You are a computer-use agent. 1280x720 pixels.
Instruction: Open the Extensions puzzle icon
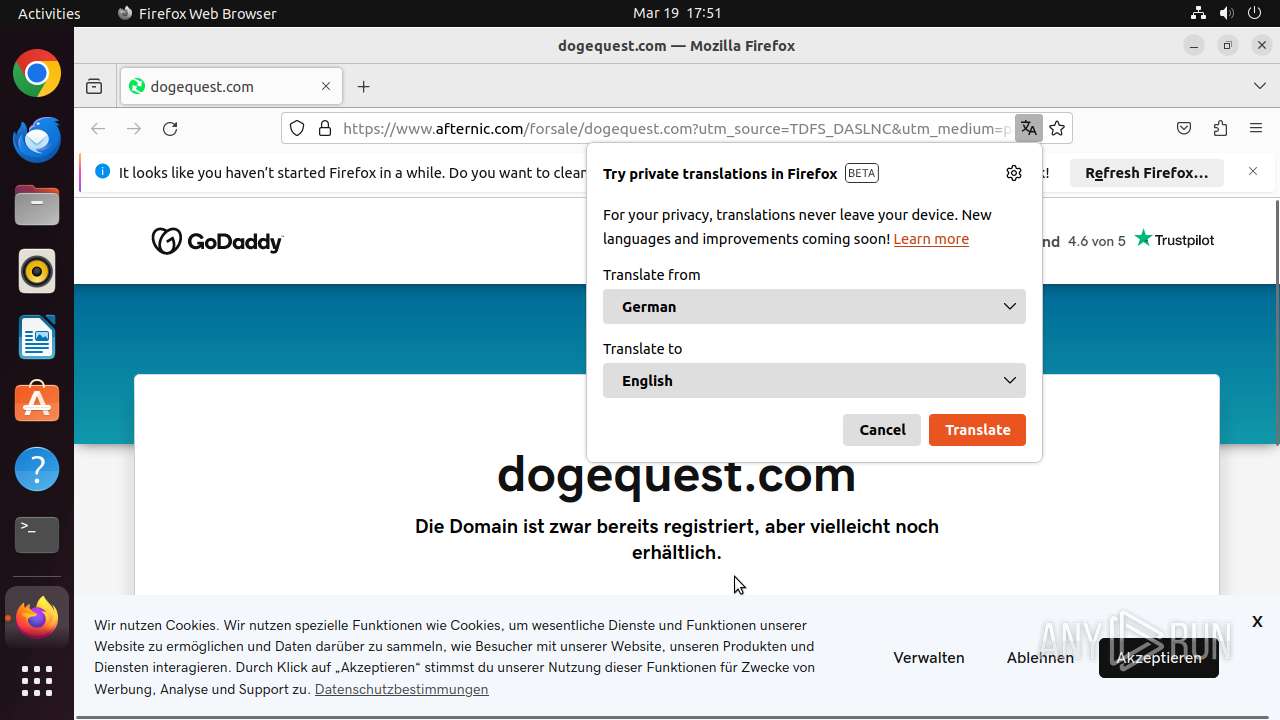tap(1220, 128)
